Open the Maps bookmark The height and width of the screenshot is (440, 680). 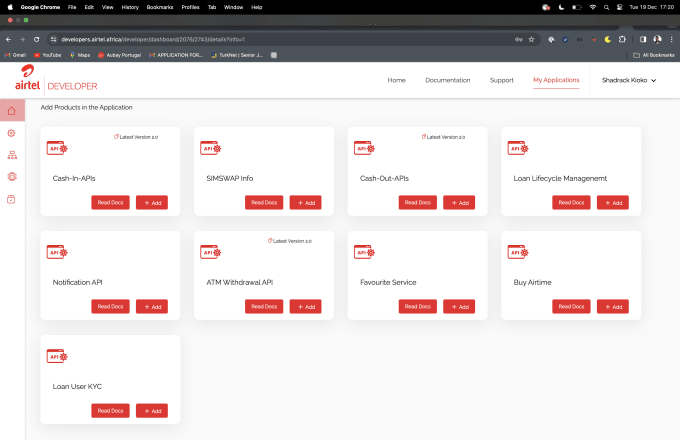tap(80, 55)
